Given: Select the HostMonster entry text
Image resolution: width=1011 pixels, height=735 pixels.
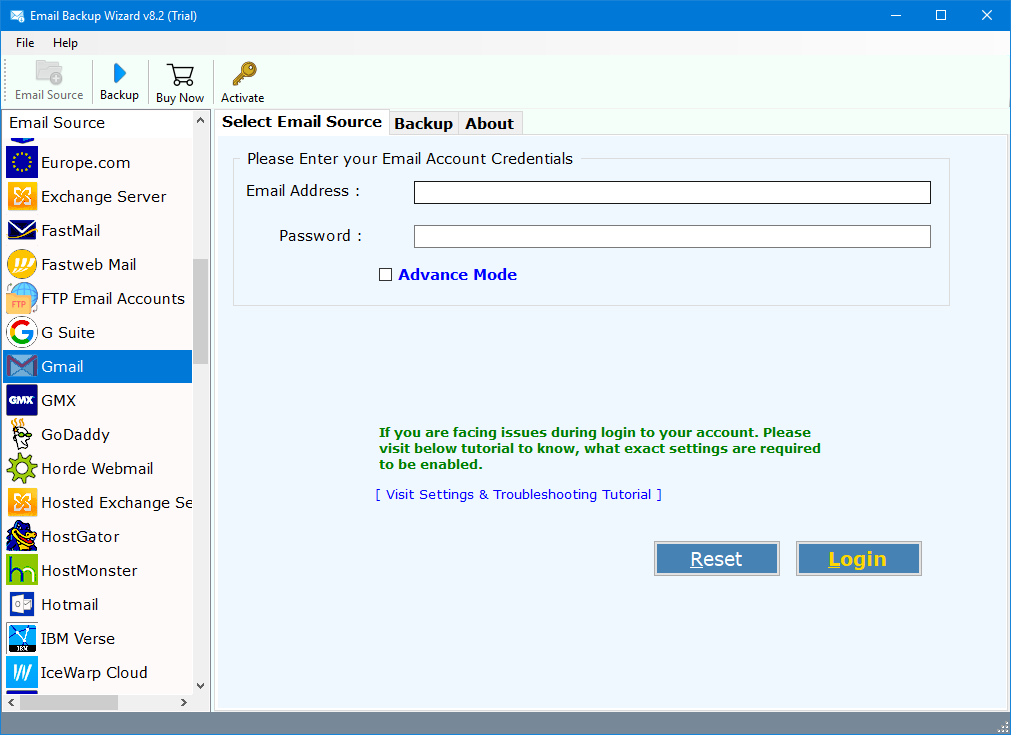Looking at the screenshot, I should tap(90, 571).
